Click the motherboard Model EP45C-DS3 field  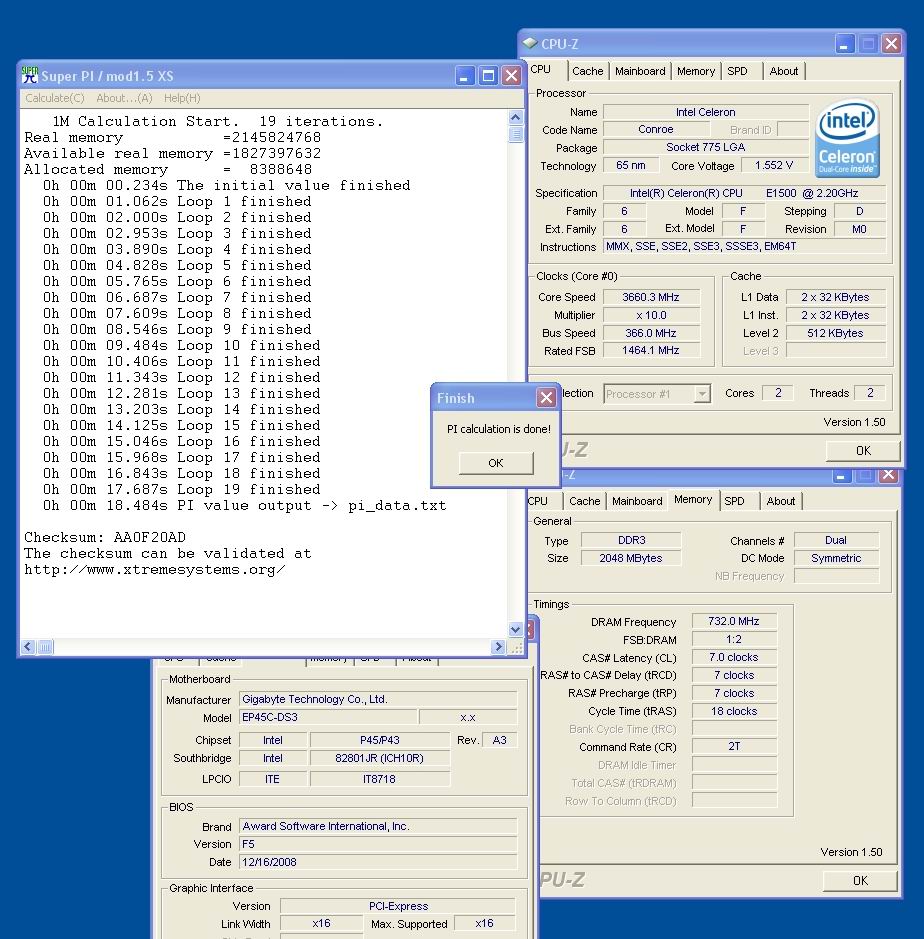(328, 717)
